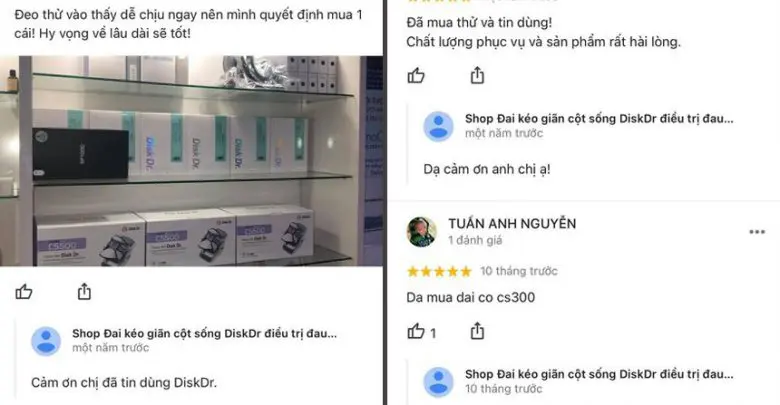
Task: Click the '10 tháng trước' timestamp beside the stars
Action: [519, 271]
